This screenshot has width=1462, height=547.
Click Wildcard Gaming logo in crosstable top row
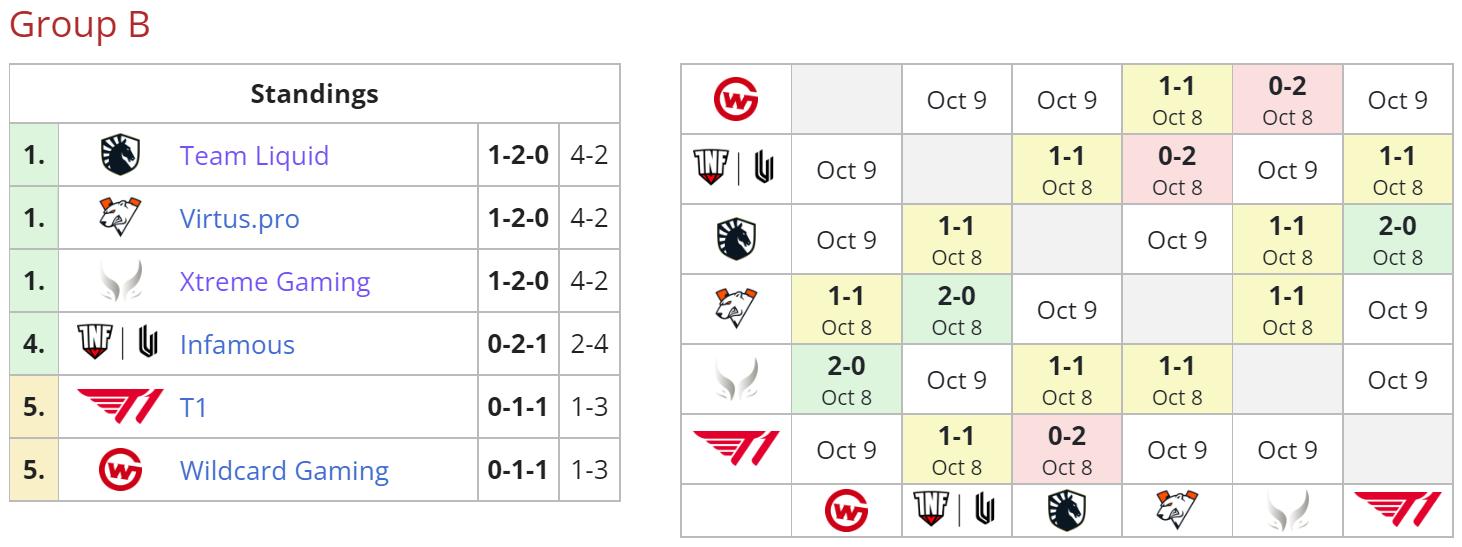[x=736, y=100]
